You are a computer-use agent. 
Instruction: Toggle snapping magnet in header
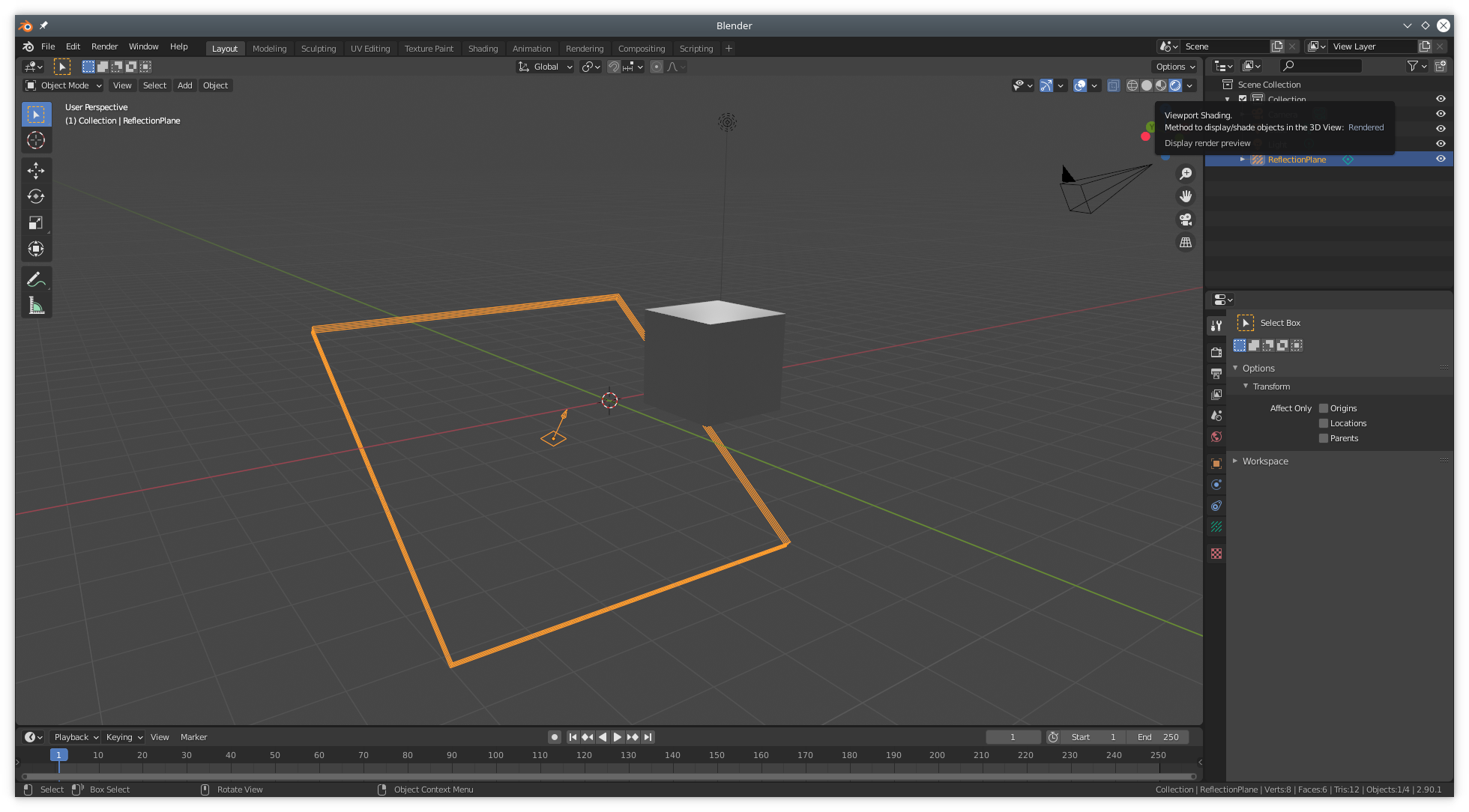(613, 67)
